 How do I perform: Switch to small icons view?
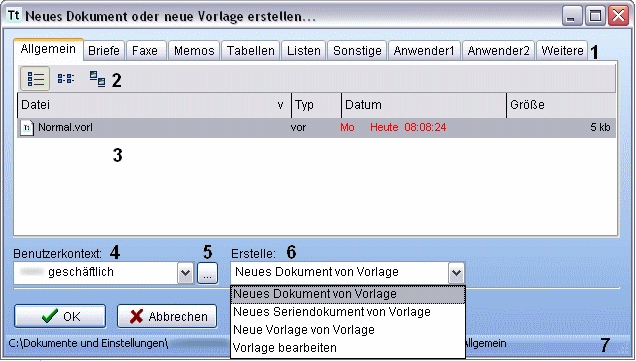(x=66, y=78)
